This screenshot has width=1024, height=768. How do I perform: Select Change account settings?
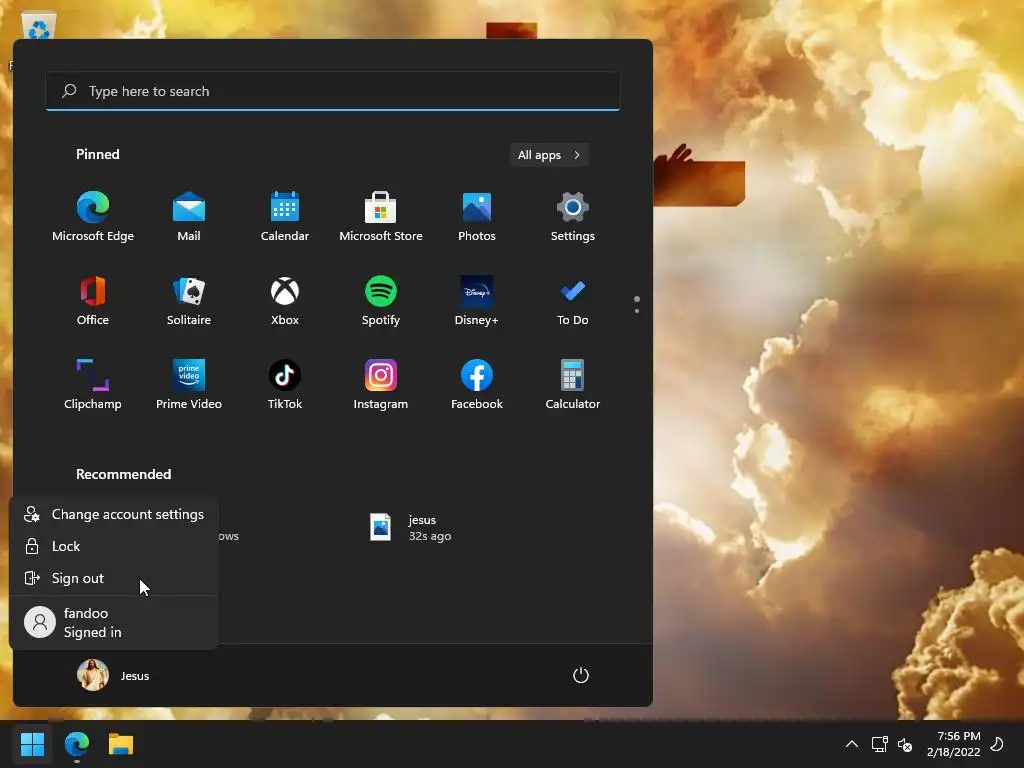(x=114, y=514)
